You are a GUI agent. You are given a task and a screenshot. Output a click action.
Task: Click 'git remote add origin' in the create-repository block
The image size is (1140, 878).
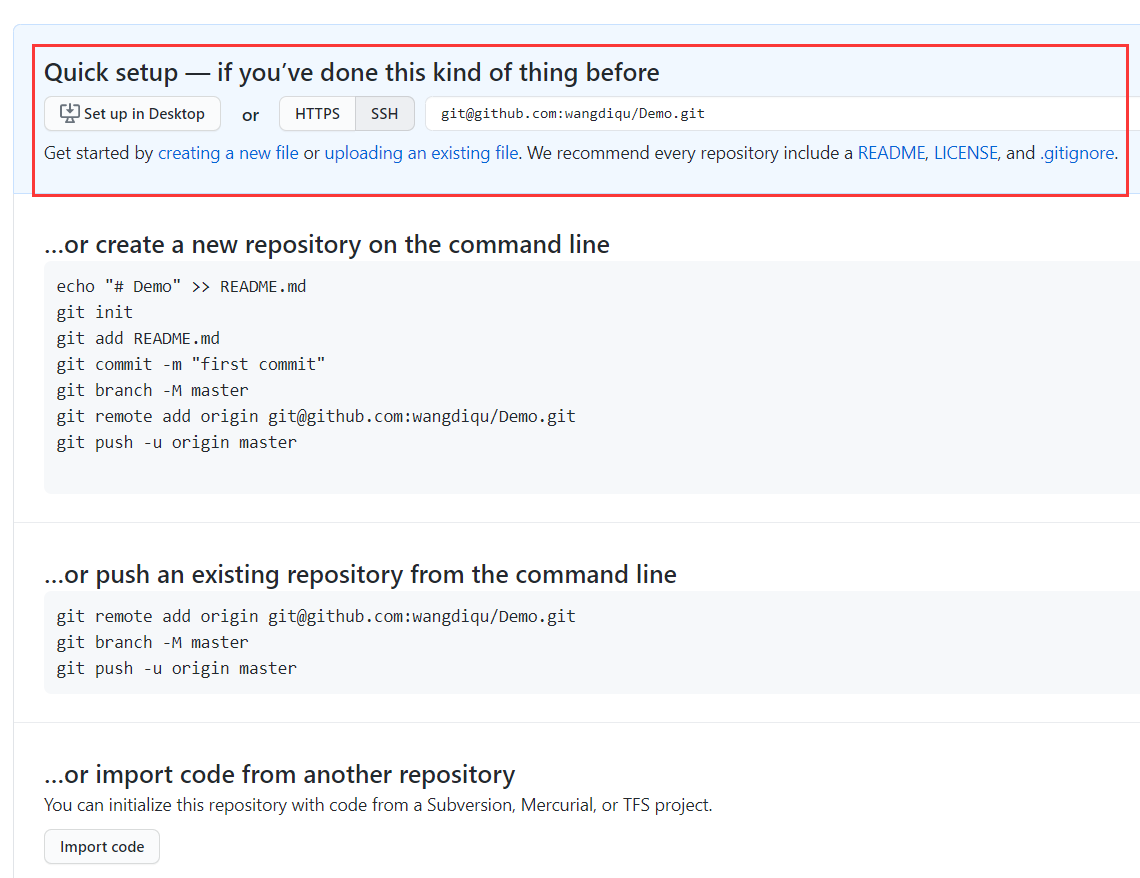click(316, 417)
